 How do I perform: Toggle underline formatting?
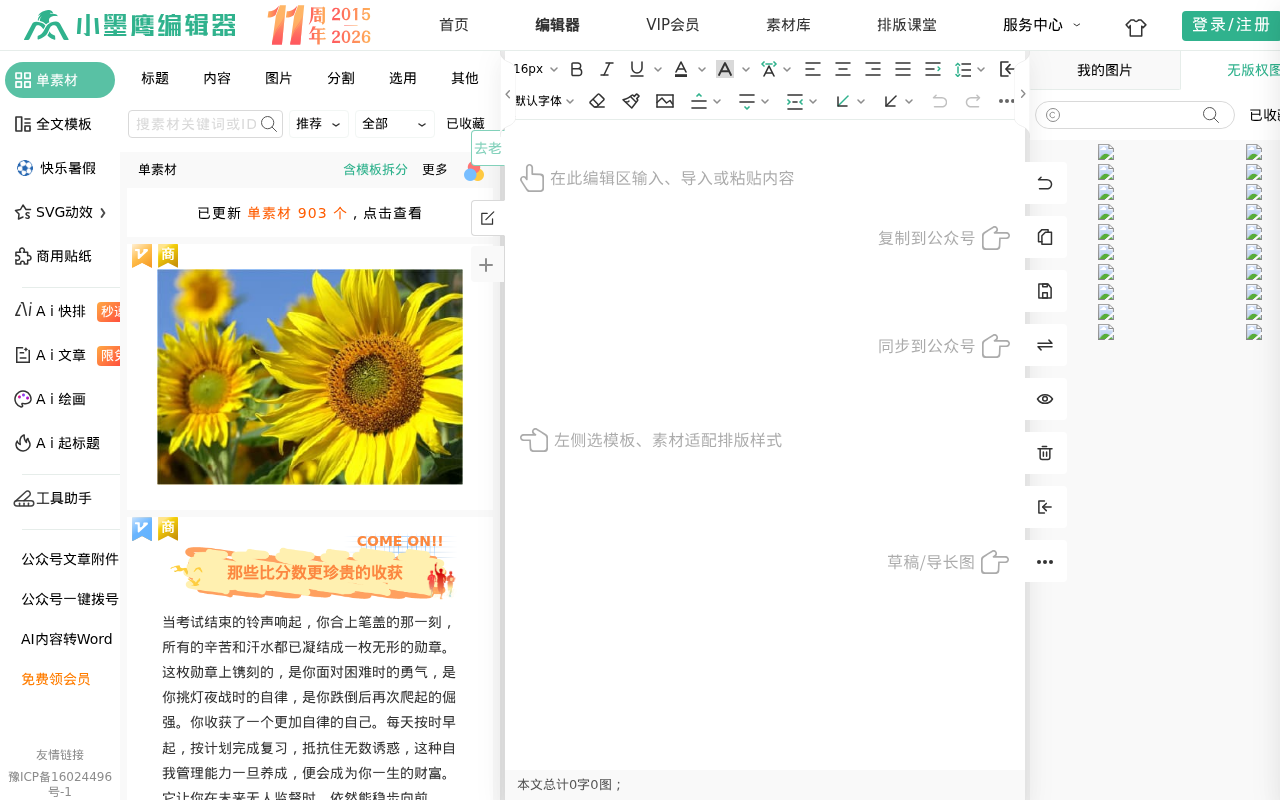[x=637, y=69]
